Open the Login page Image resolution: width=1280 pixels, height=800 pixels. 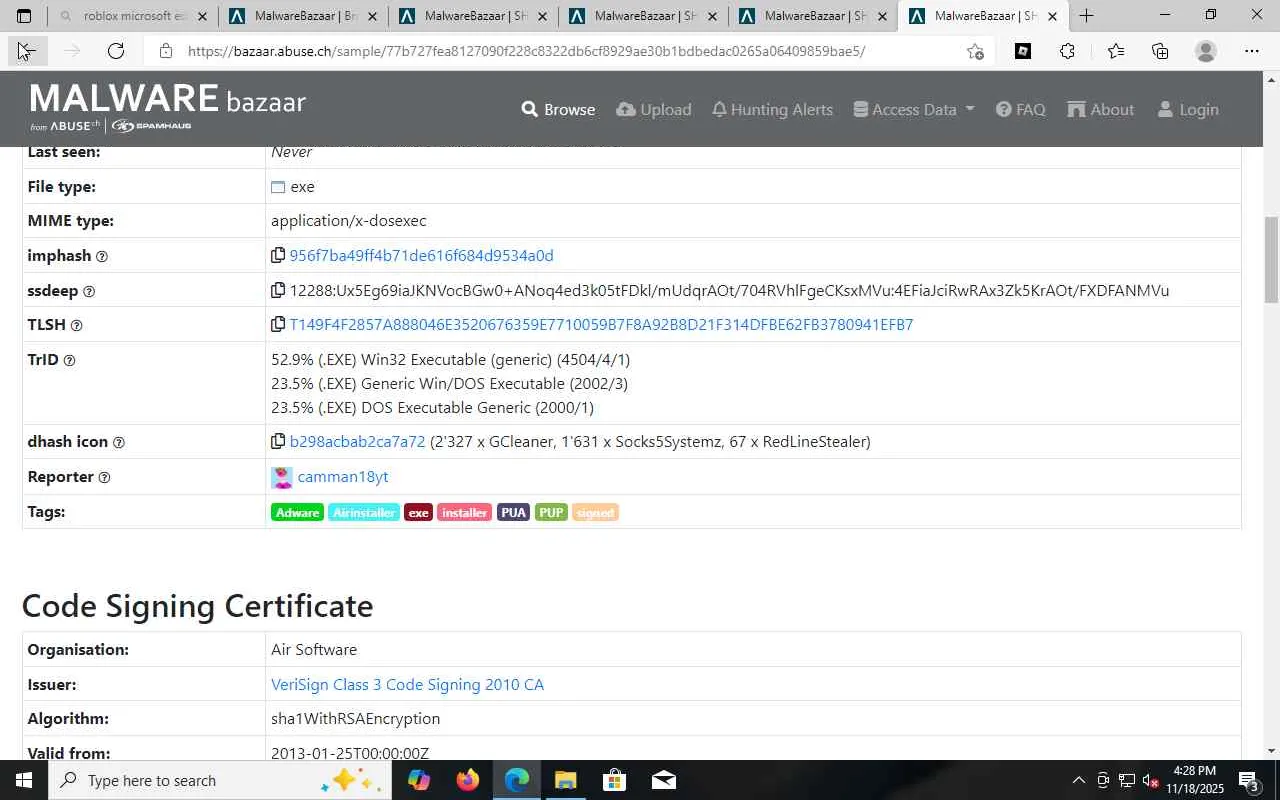1188,110
